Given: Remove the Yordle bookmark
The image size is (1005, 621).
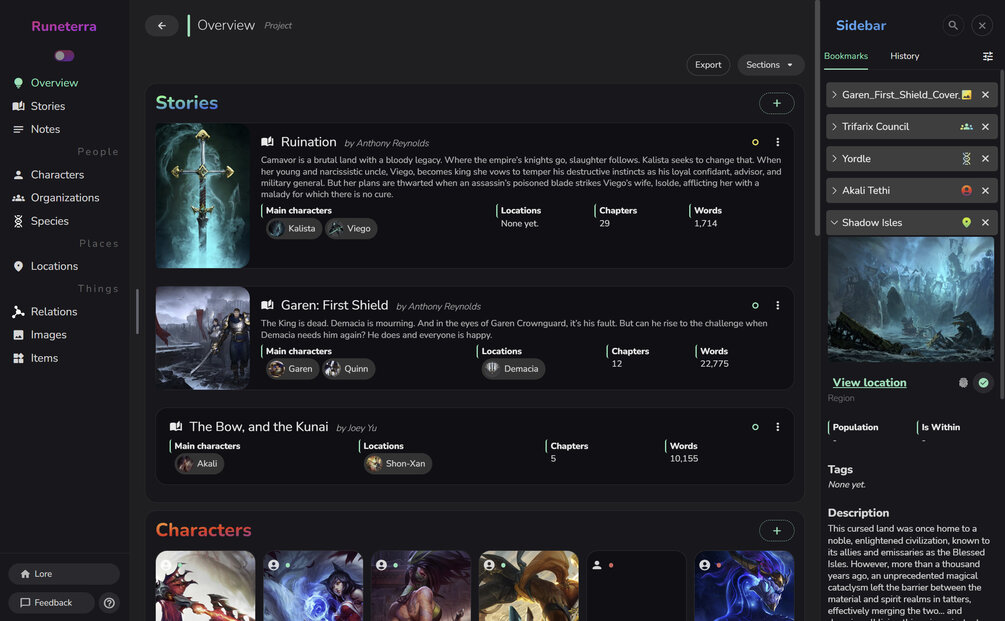Looking at the screenshot, I should pyautogui.click(x=985, y=159).
